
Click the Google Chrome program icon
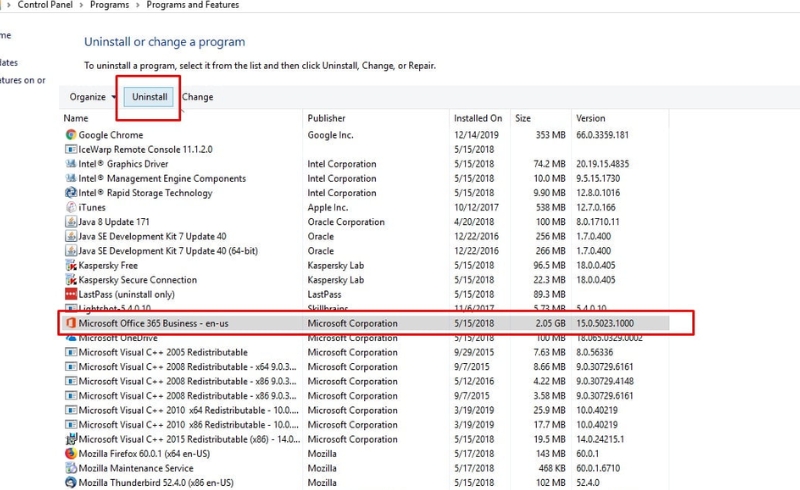click(x=71, y=135)
